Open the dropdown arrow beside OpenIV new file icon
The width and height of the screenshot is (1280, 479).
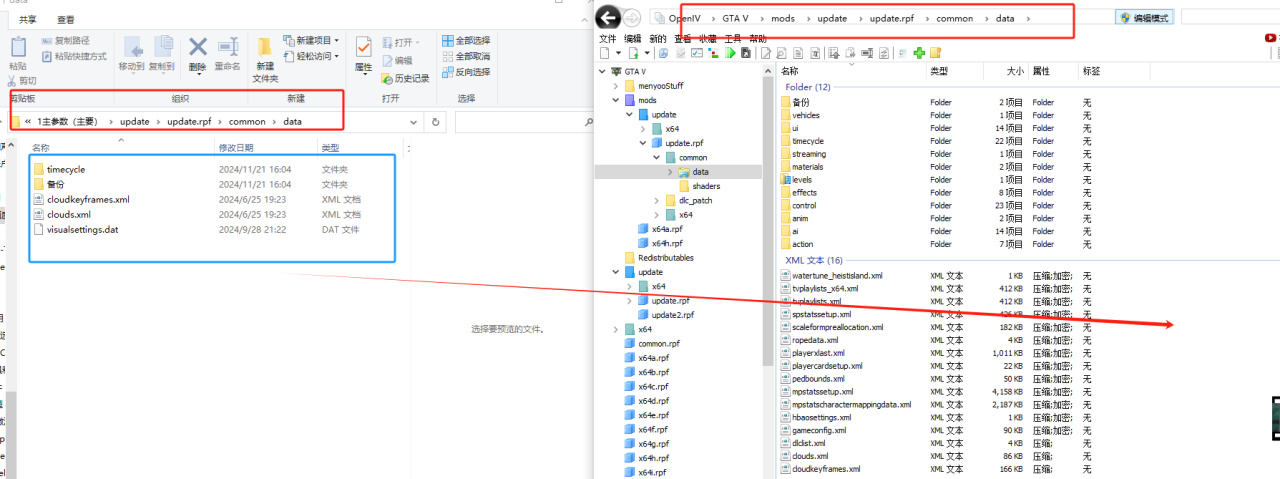click(618, 52)
